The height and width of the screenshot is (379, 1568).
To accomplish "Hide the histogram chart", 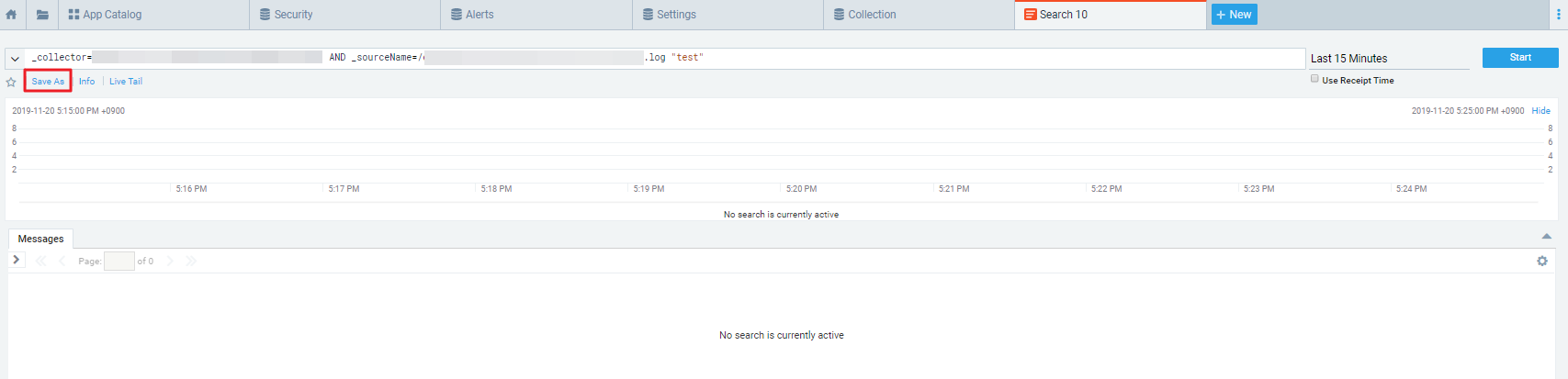I will coord(1540,111).
